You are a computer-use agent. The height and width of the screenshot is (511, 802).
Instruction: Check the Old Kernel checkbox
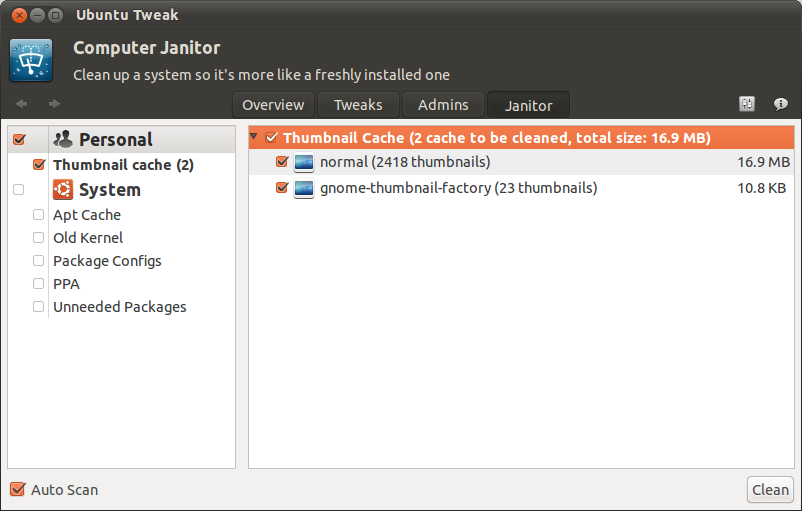pos(38,237)
